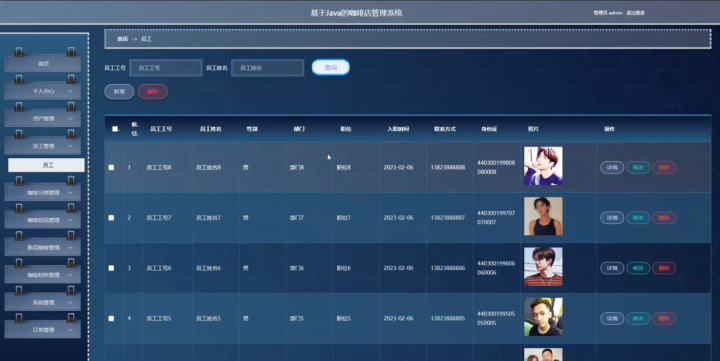Expand the 咖啡饮品管理 sidebar menu
Image resolution: width=720 pixels, height=361 pixels.
point(43,220)
